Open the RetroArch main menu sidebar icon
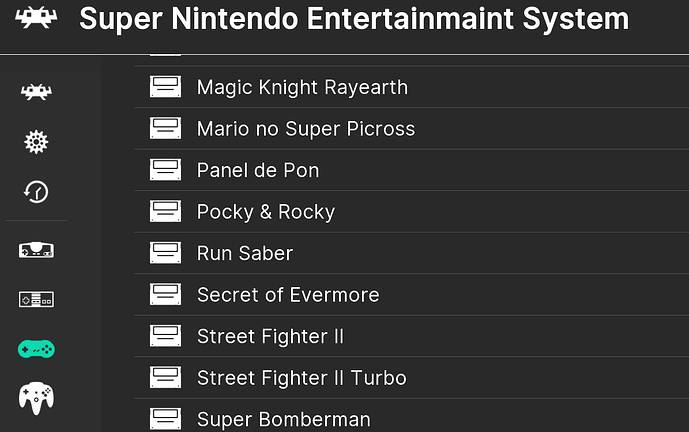The image size is (689, 432). 36,93
